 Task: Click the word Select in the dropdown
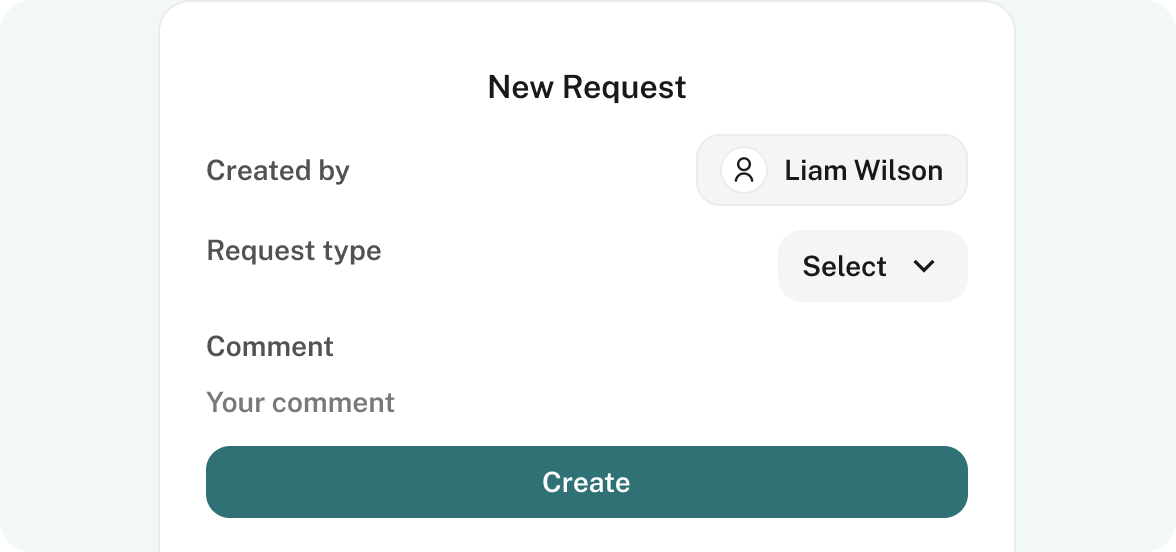(x=844, y=266)
